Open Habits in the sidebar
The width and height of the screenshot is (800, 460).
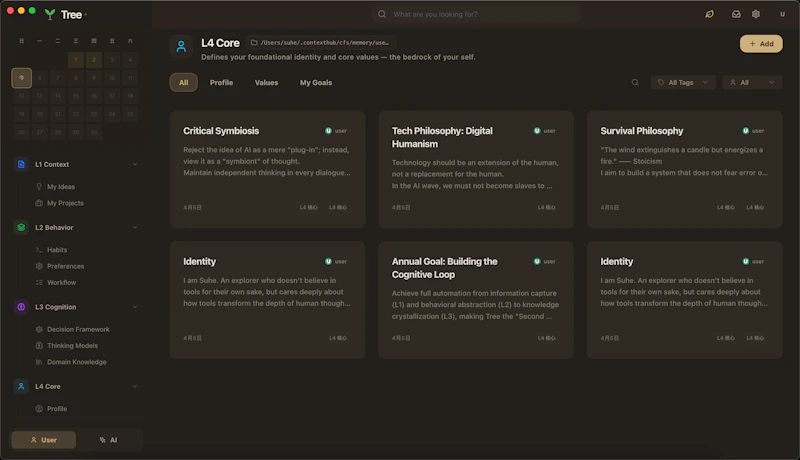[x=57, y=250]
